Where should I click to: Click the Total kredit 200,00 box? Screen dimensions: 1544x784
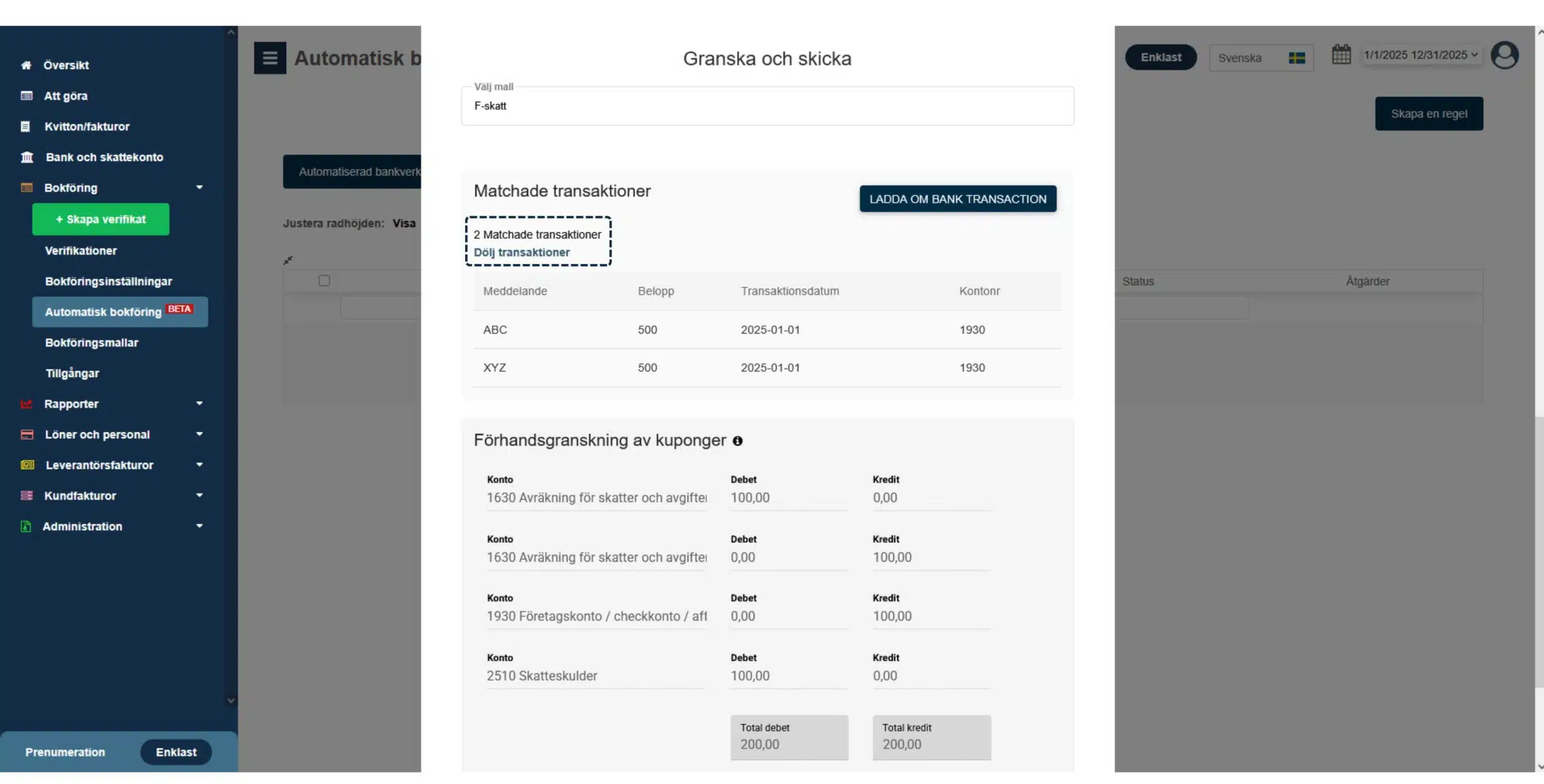click(931, 737)
